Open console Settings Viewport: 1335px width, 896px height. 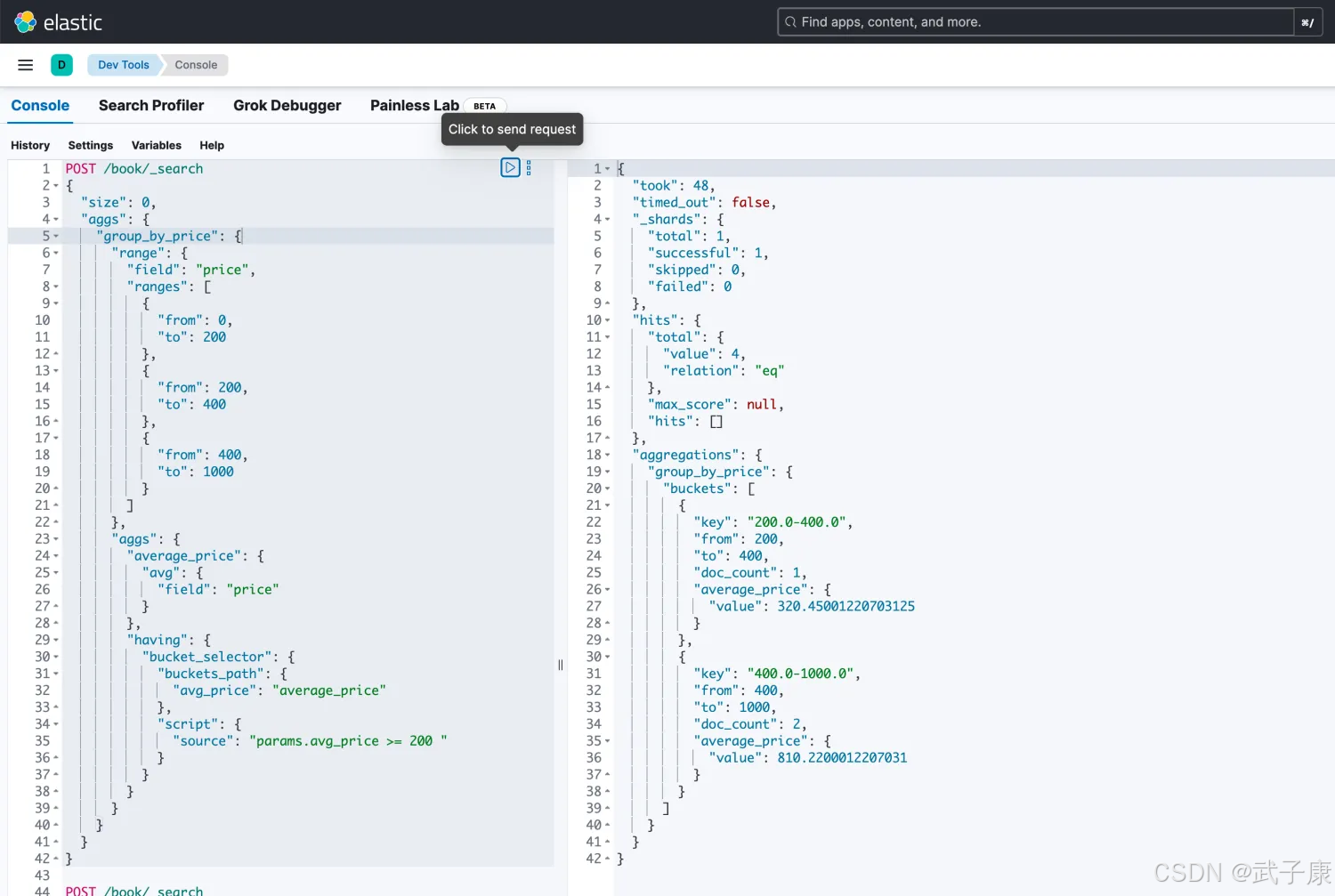[x=91, y=145]
